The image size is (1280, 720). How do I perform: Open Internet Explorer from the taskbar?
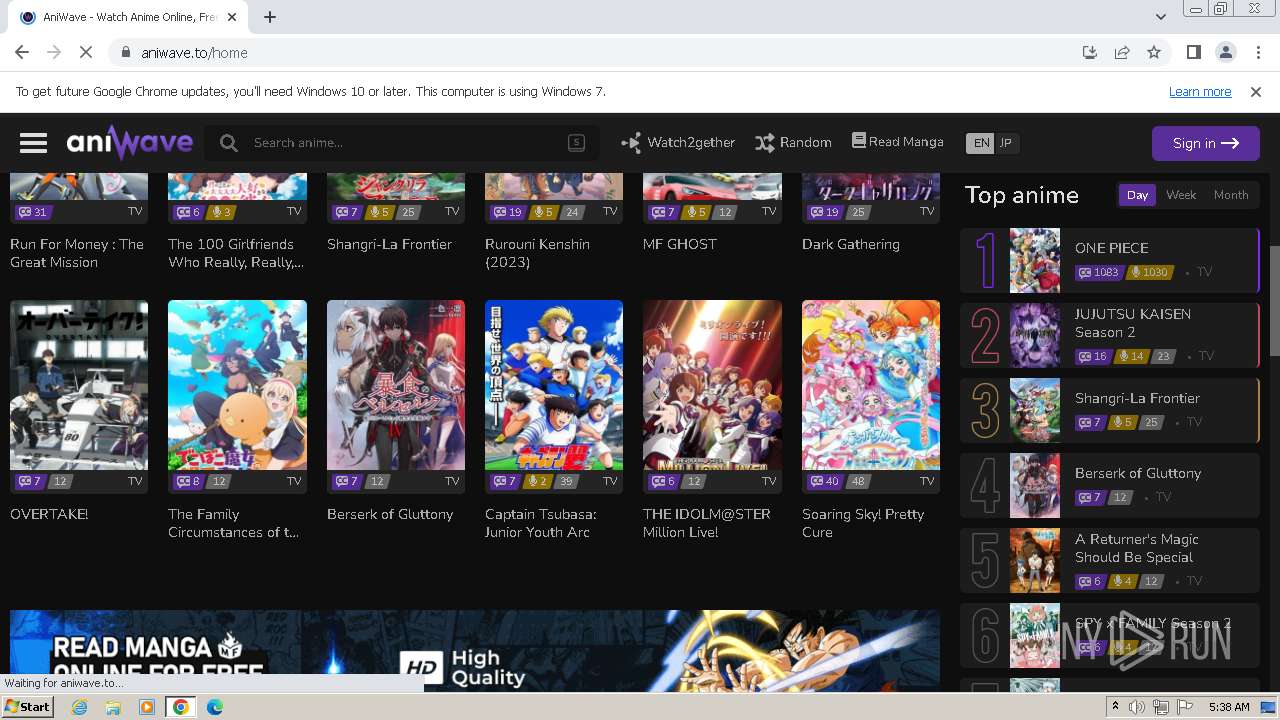pyautogui.click(x=79, y=707)
